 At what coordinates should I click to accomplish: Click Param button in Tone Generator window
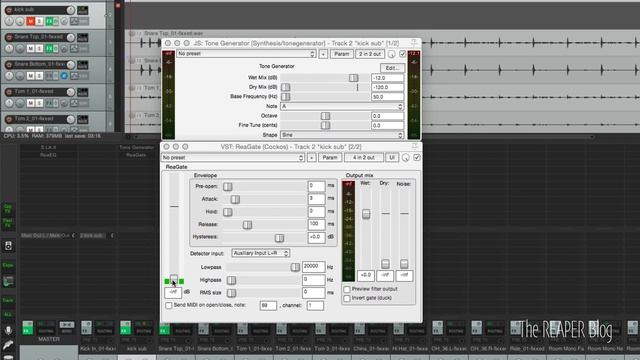coord(342,54)
